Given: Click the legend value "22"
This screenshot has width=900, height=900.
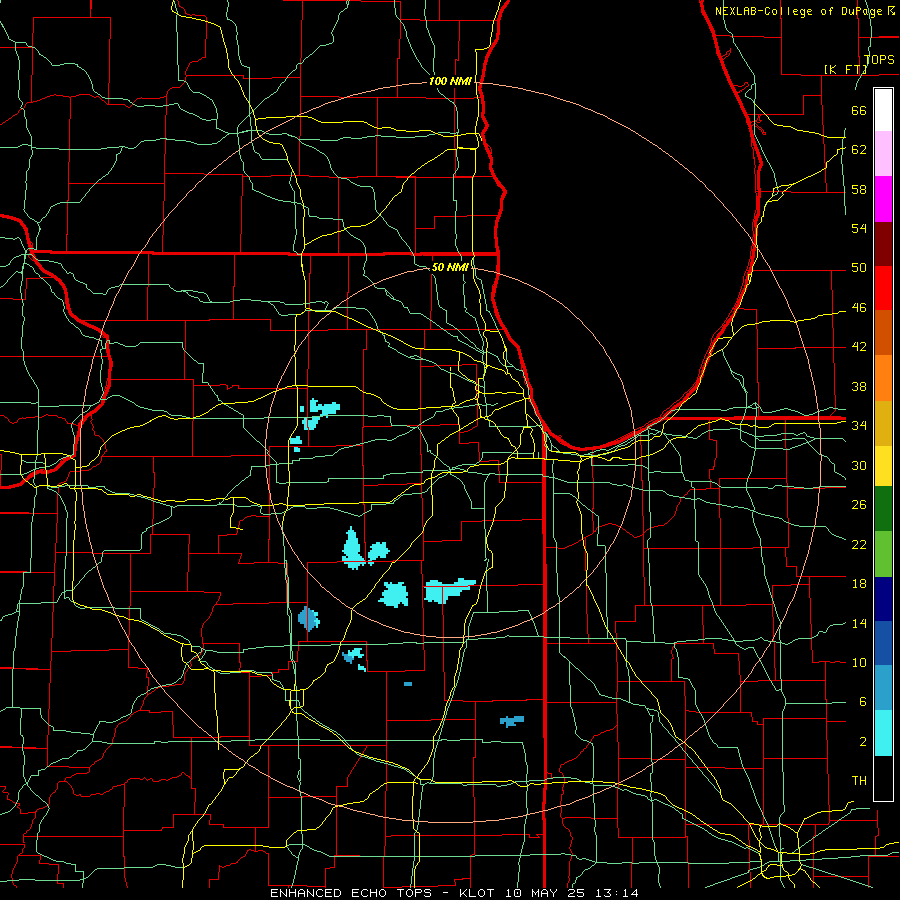Looking at the screenshot, I should 859,544.
